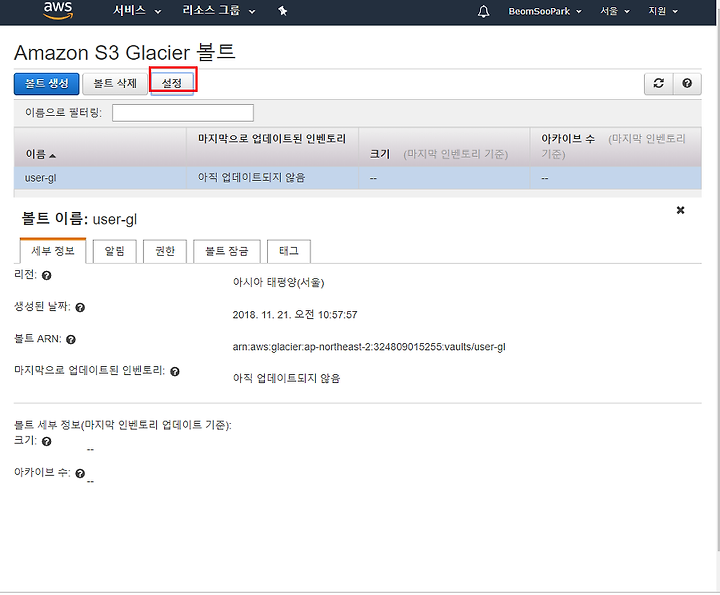Switch to the 알림 tab

(x=114, y=251)
